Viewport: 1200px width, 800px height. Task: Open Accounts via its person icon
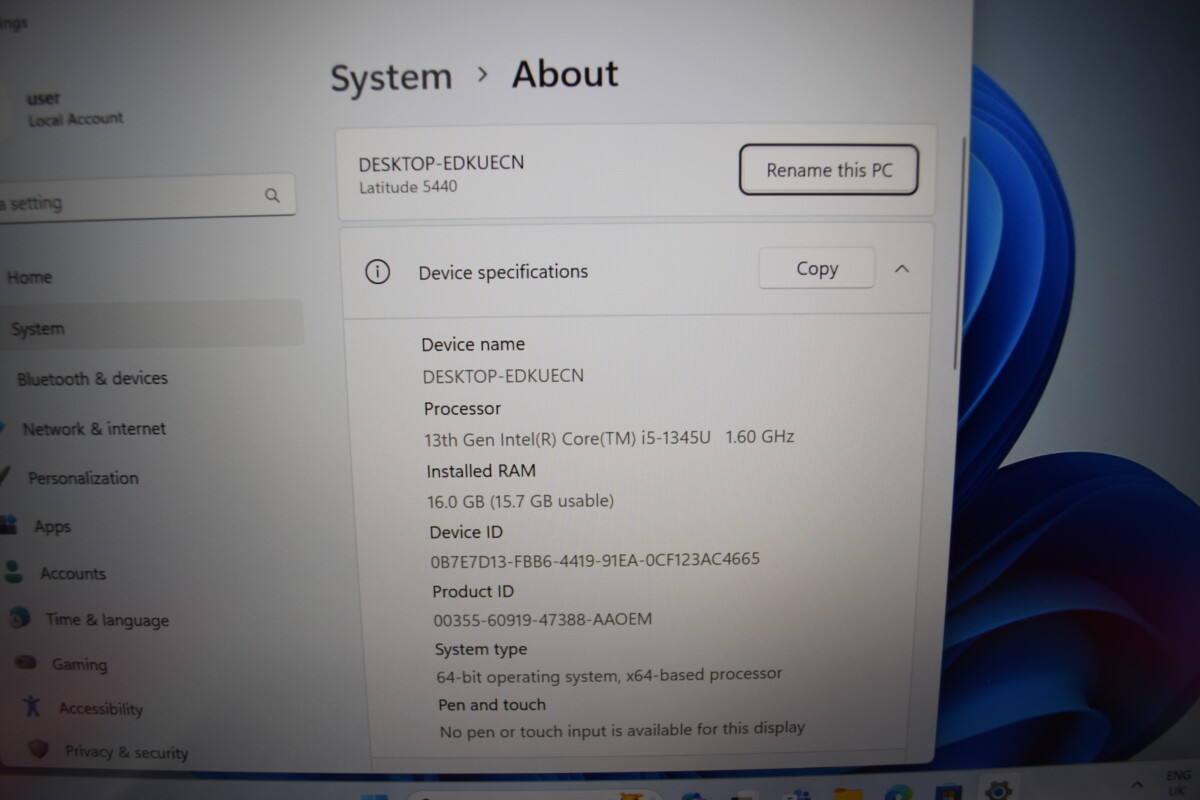pyautogui.click(x=14, y=571)
